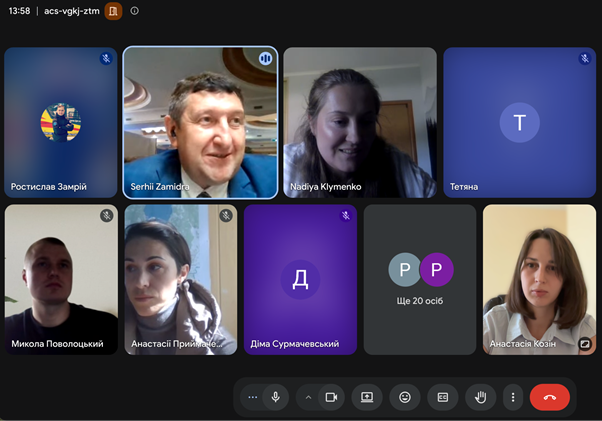Viewport: 602px width, 421px height.
Task: Click Діма Сурмачевський's purple avatar tile
Action: 300,279
